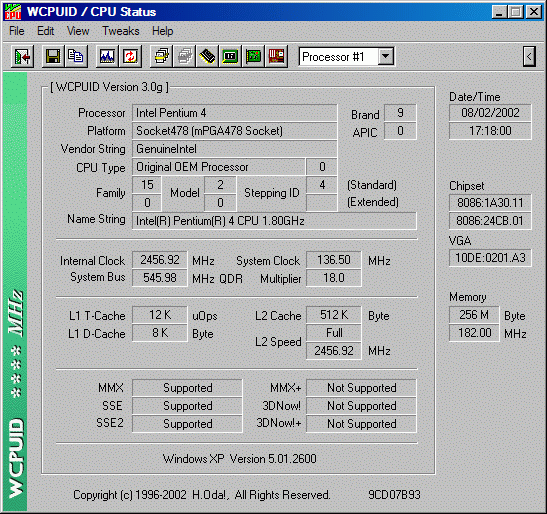Click the MMX+ 'Not Supported' field
The width and height of the screenshot is (547, 514).
click(x=361, y=388)
